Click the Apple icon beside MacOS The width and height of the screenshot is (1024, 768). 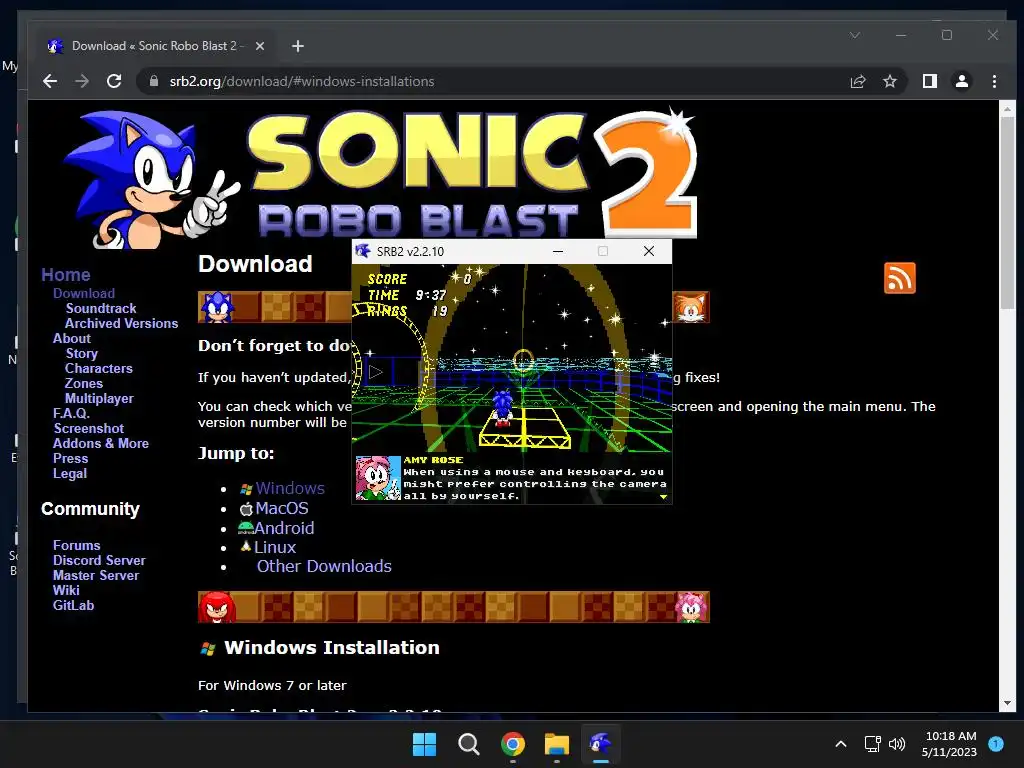coord(246,509)
